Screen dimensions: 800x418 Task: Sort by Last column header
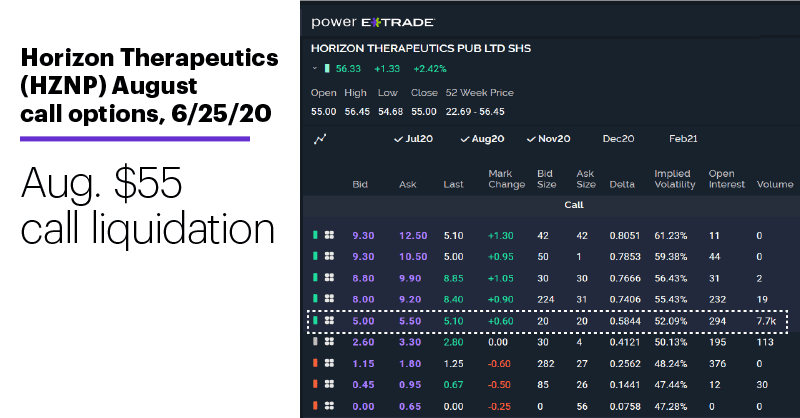pos(454,184)
